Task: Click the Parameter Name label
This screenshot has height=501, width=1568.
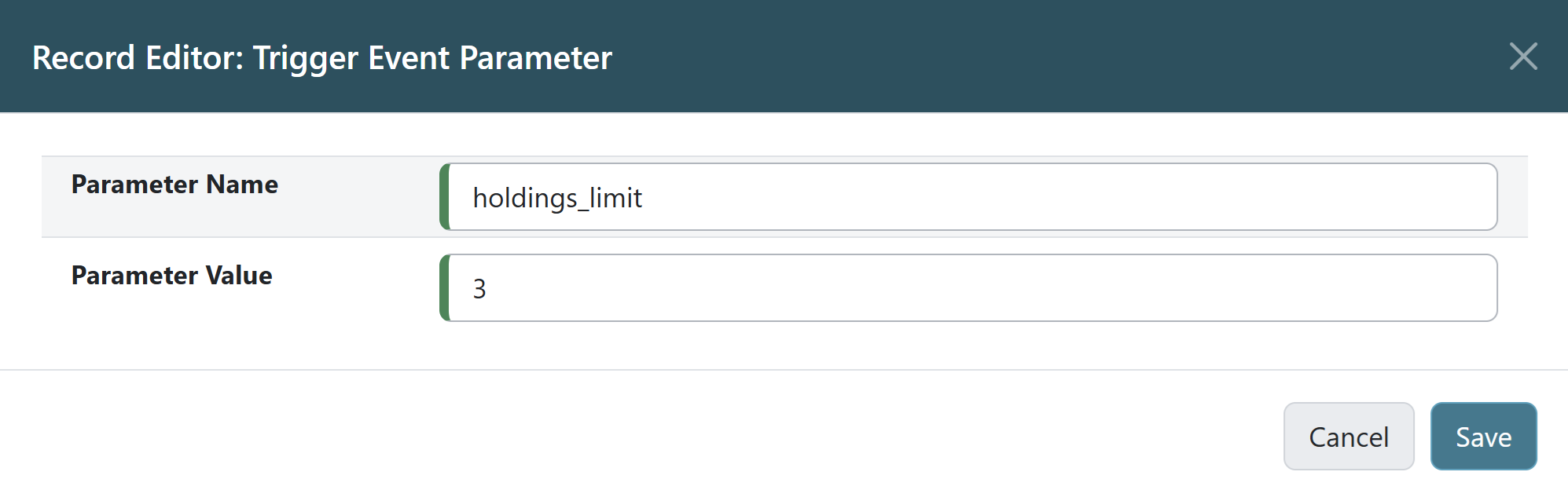Action: (x=174, y=185)
